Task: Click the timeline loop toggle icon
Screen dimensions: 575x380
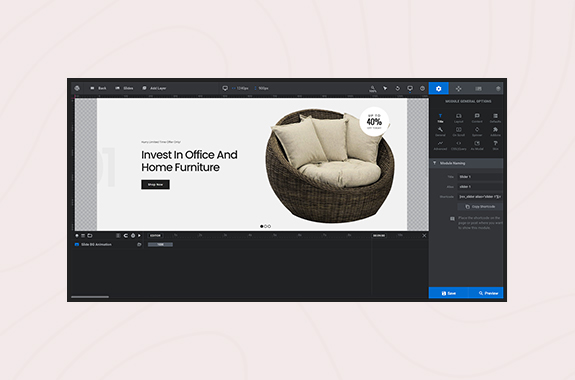Action: [x=125, y=235]
